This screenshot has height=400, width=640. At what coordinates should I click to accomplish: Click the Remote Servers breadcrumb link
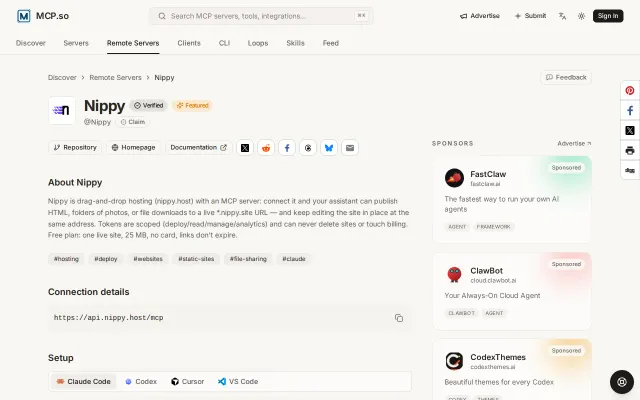click(116, 78)
